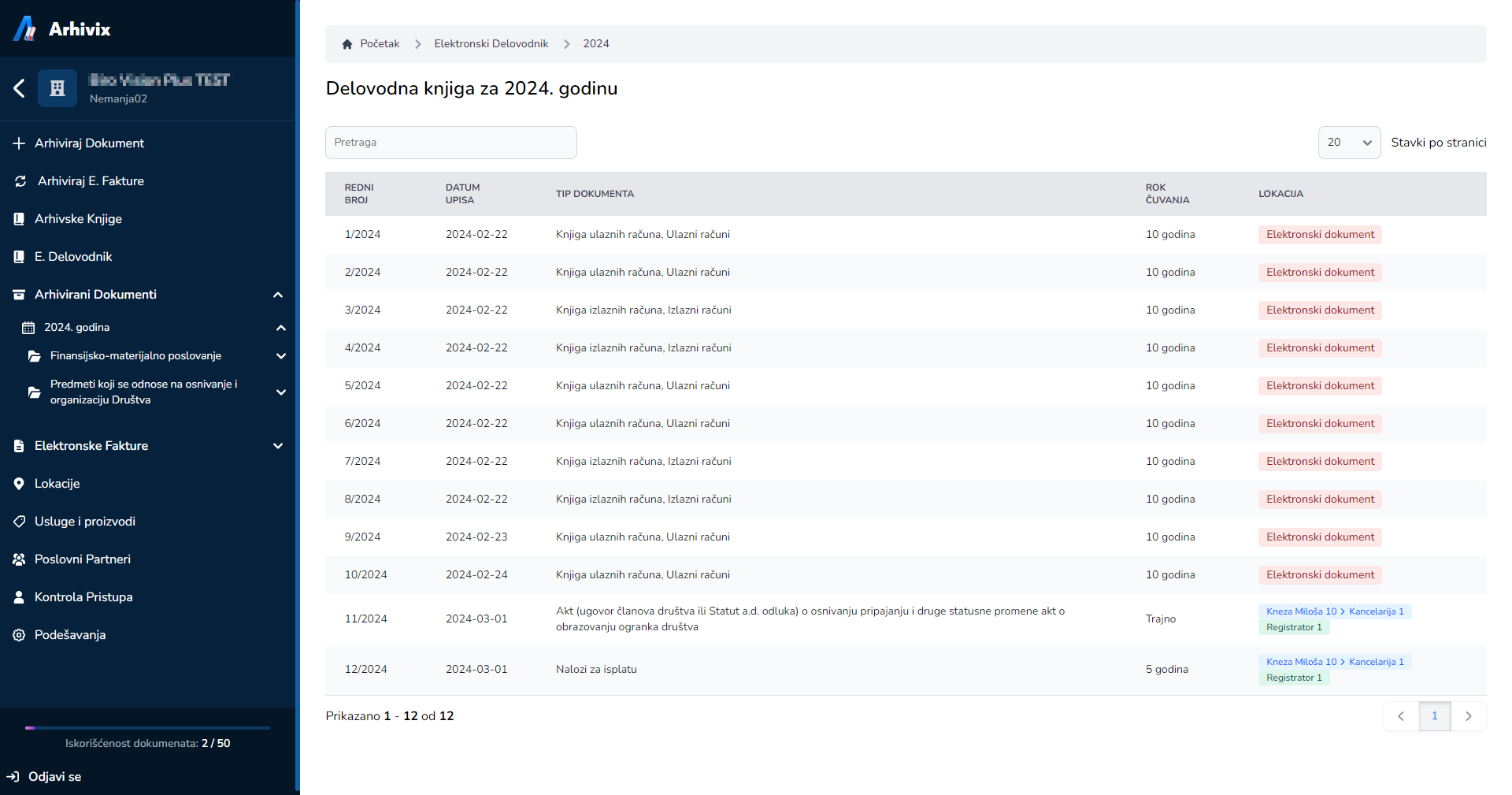Image resolution: width=1512 pixels, height=795 pixels.
Task: Click the document usage progress bar
Action: [147, 728]
